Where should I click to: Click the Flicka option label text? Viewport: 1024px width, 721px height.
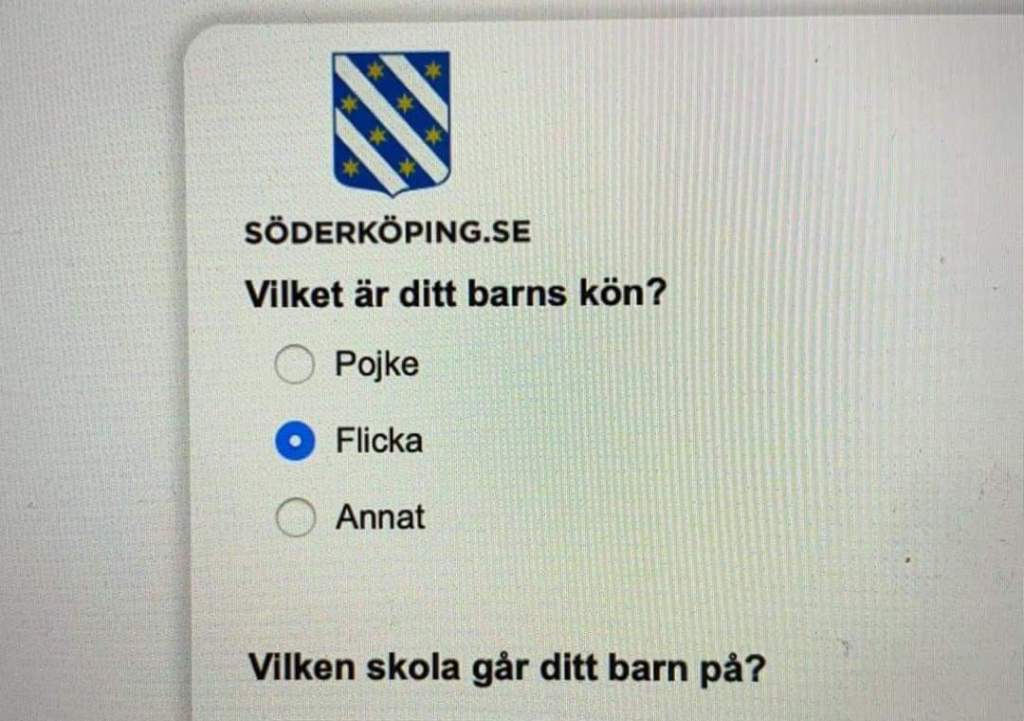(379, 440)
